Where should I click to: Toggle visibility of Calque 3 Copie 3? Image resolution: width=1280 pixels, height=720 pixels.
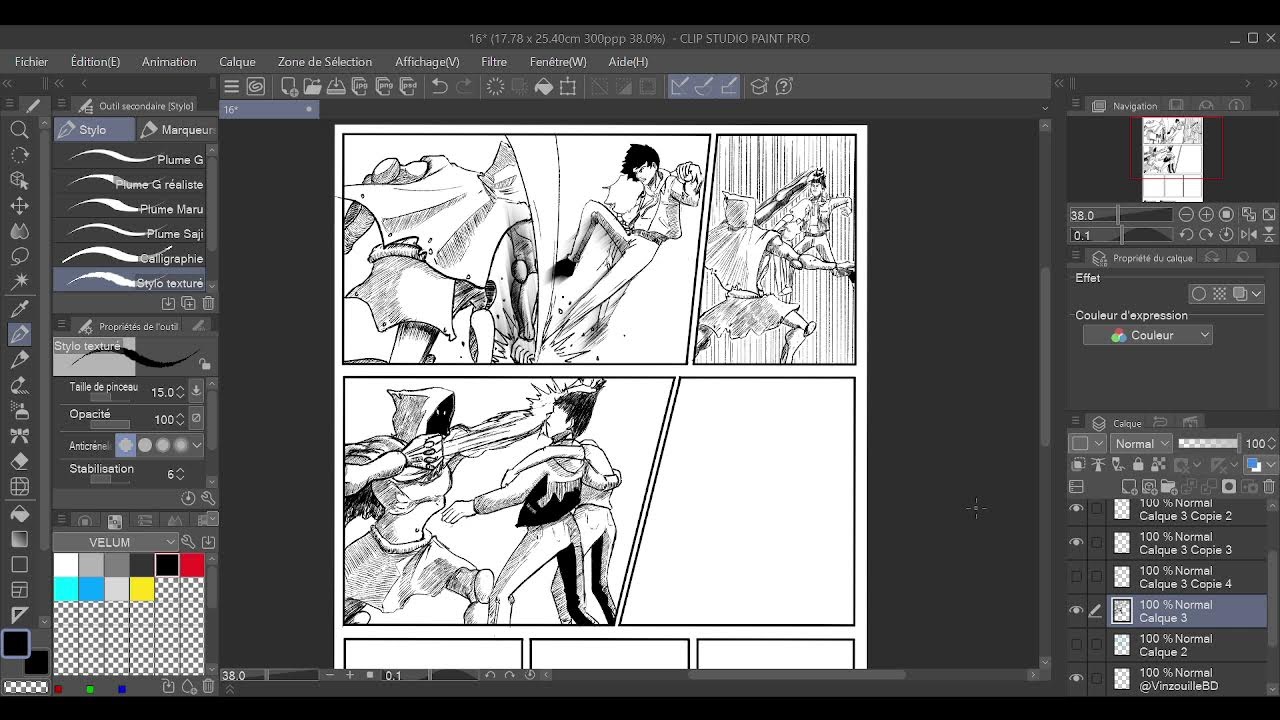coord(1076,543)
